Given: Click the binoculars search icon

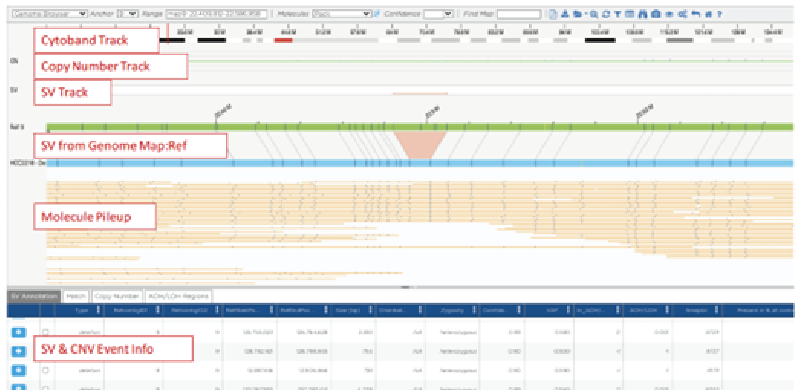Looking at the screenshot, I should point(643,14).
